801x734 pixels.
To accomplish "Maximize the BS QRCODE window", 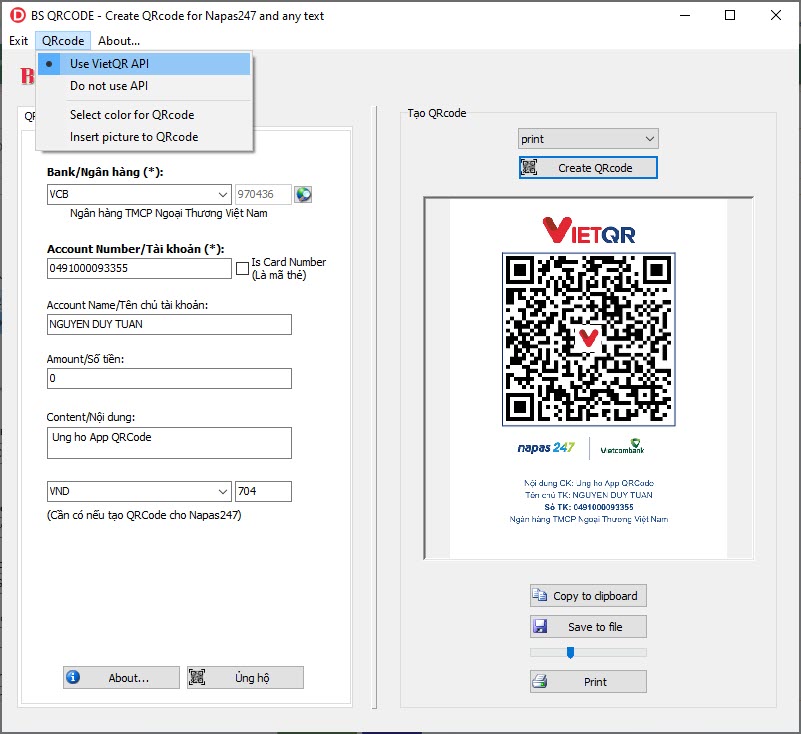I will (730, 15).
